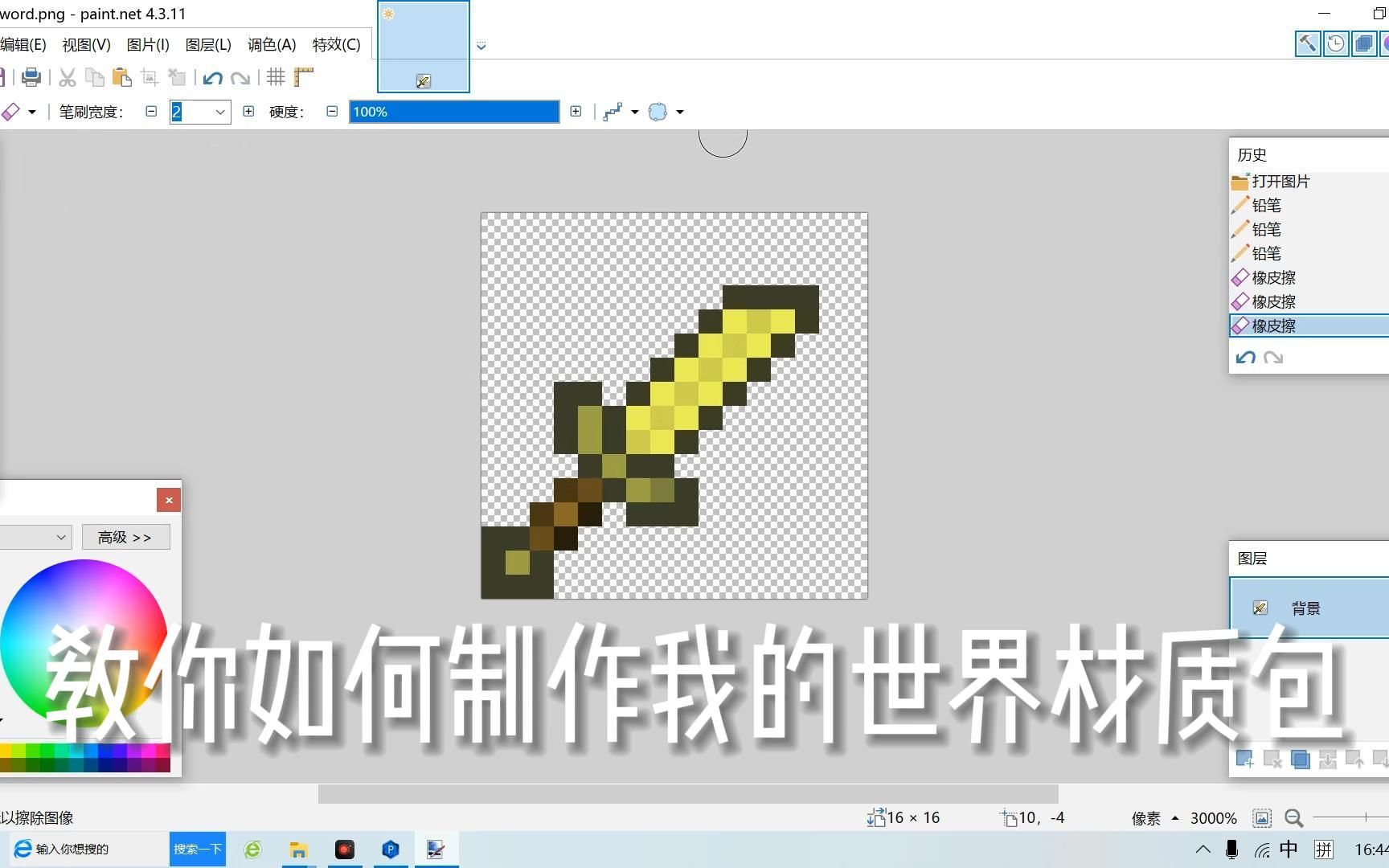Click the Redo arrow icon
This screenshot has width=1389, height=868.
tap(241, 77)
